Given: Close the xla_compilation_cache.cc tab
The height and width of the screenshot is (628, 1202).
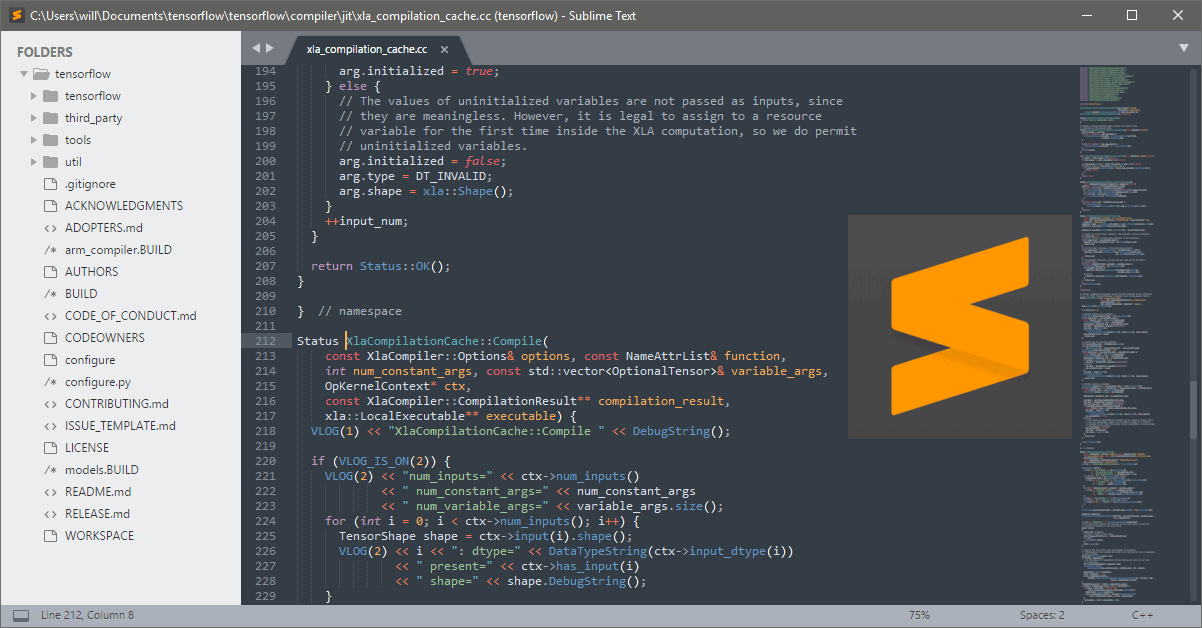Looking at the screenshot, I should pyautogui.click(x=444, y=49).
